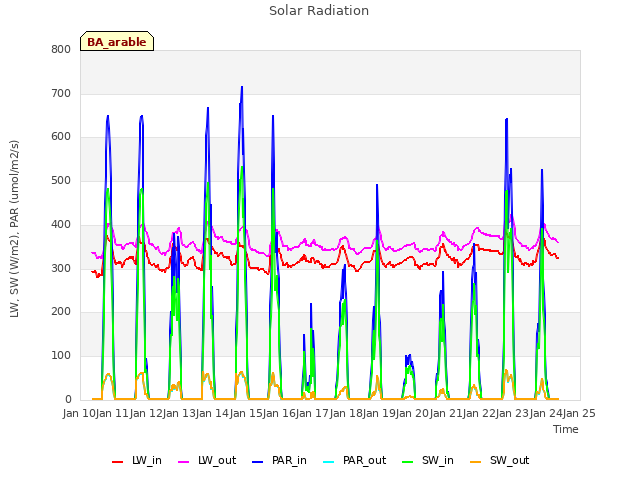Click the 200 y-axis tick label
This screenshot has height=480, width=640.
(61, 312)
